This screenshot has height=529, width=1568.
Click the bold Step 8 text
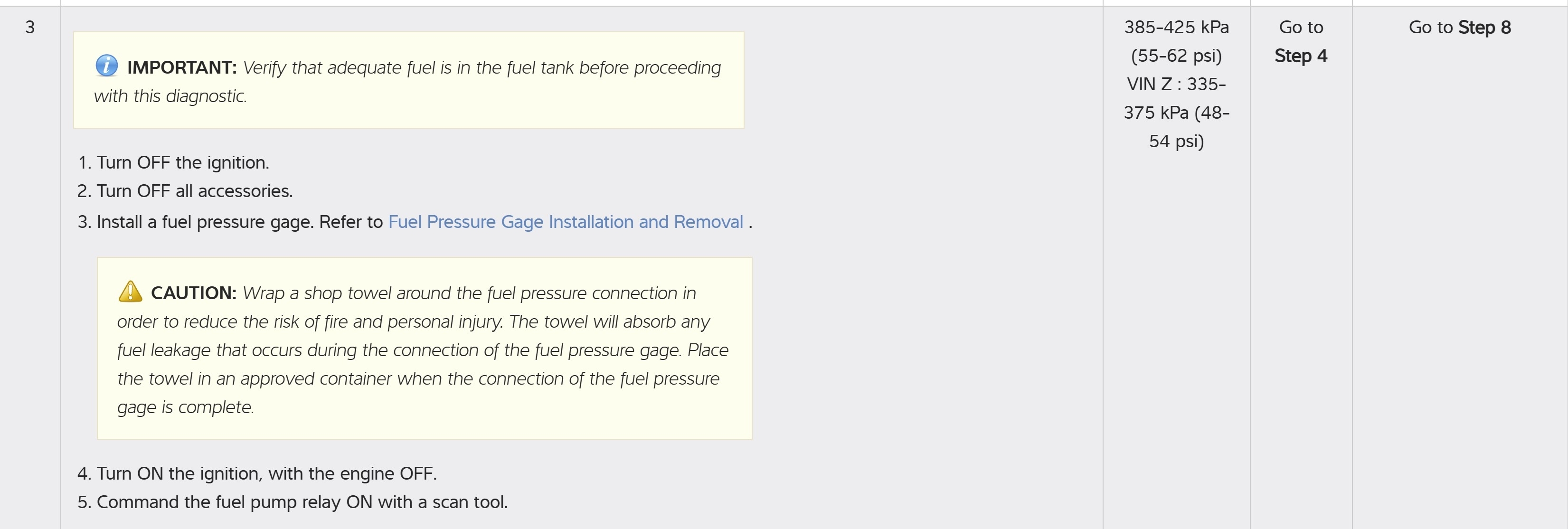pyautogui.click(x=1484, y=28)
